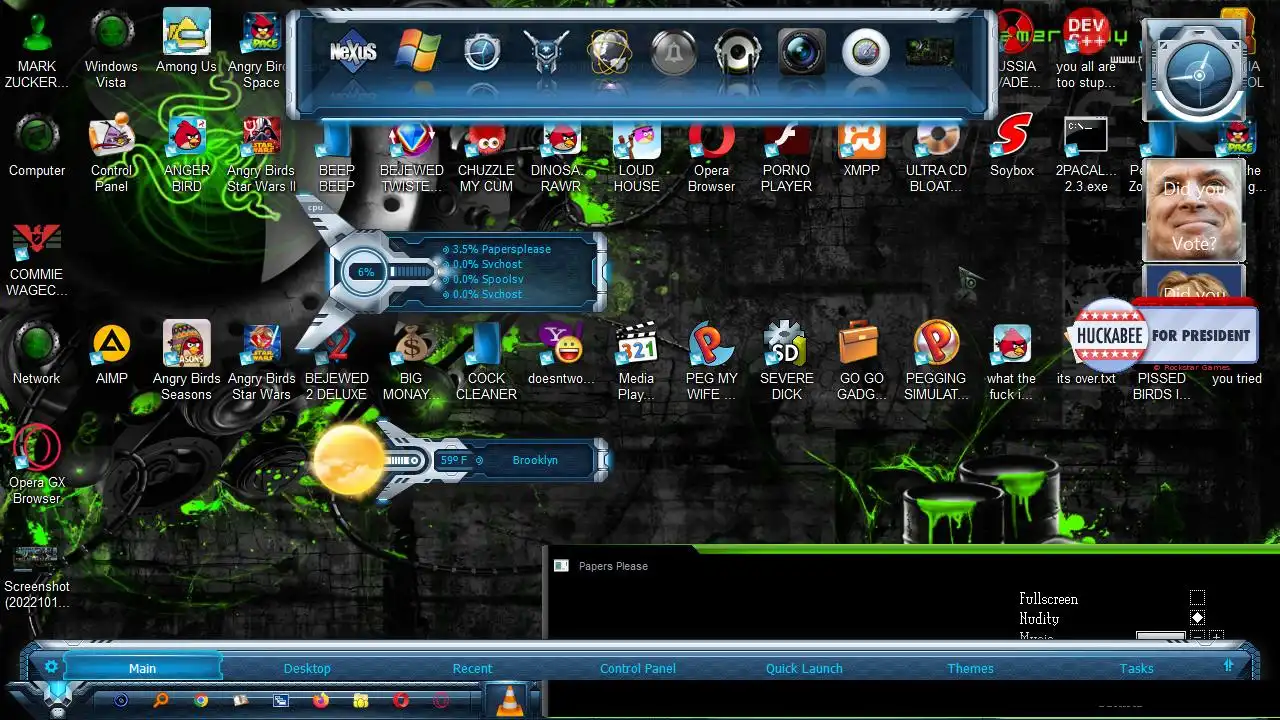Click the Papers Please window title

pos(613,566)
